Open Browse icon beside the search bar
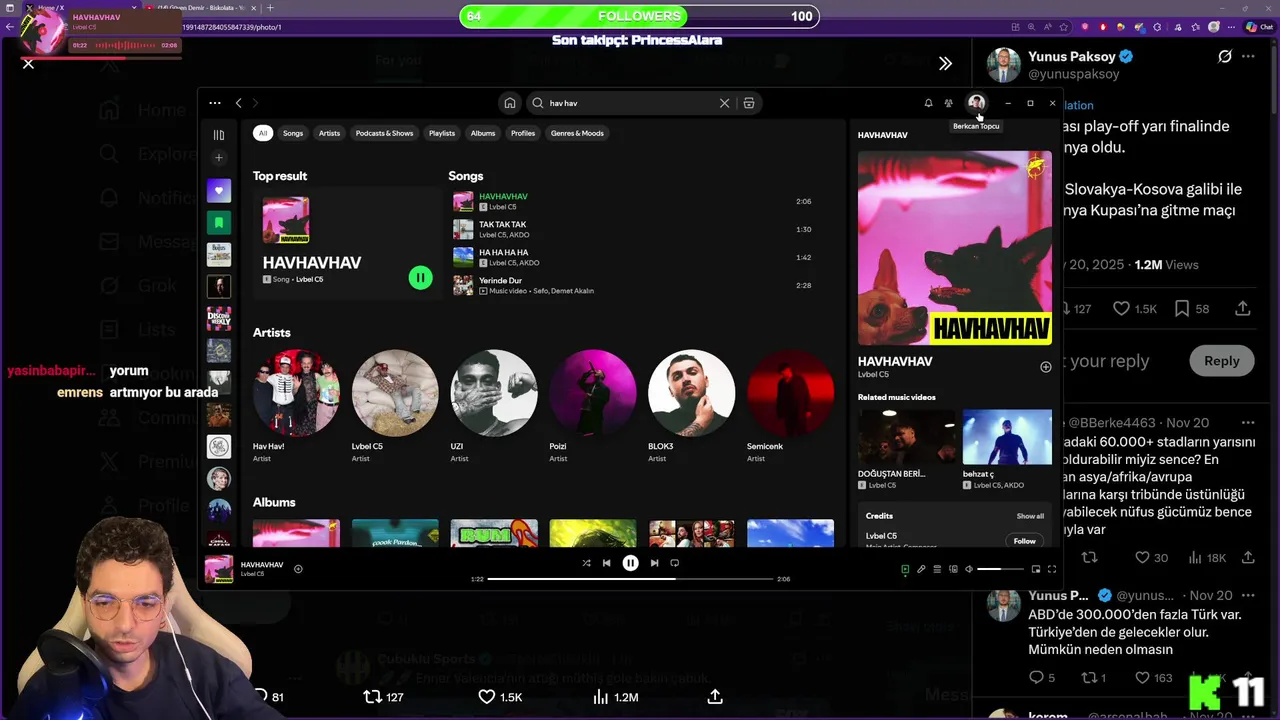The height and width of the screenshot is (720, 1280). (749, 103)
